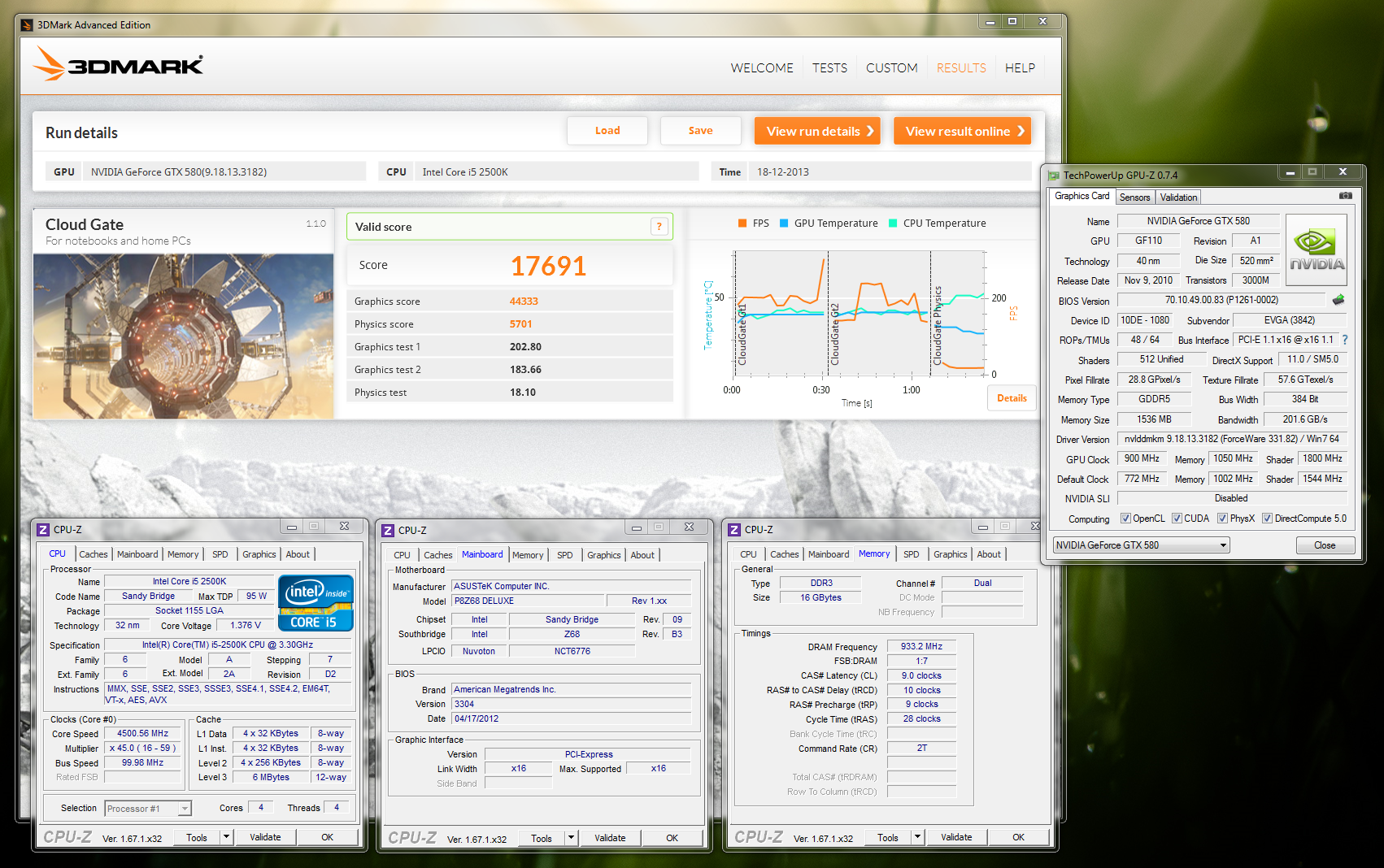Open the Processor #1 selection dropdown

pyautogui.click(x=148, y=809)
